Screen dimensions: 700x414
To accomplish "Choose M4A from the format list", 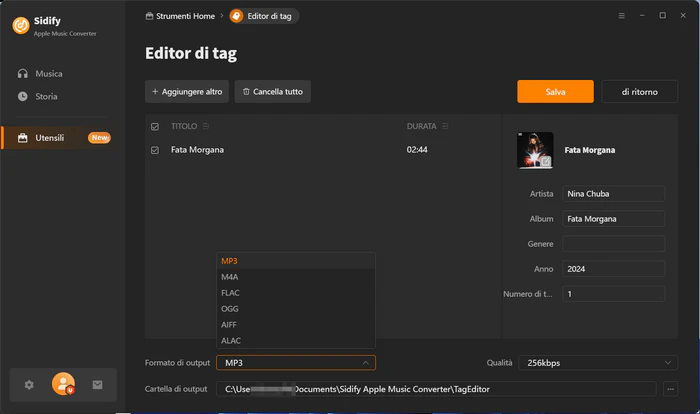I will (x=296, y=277).
